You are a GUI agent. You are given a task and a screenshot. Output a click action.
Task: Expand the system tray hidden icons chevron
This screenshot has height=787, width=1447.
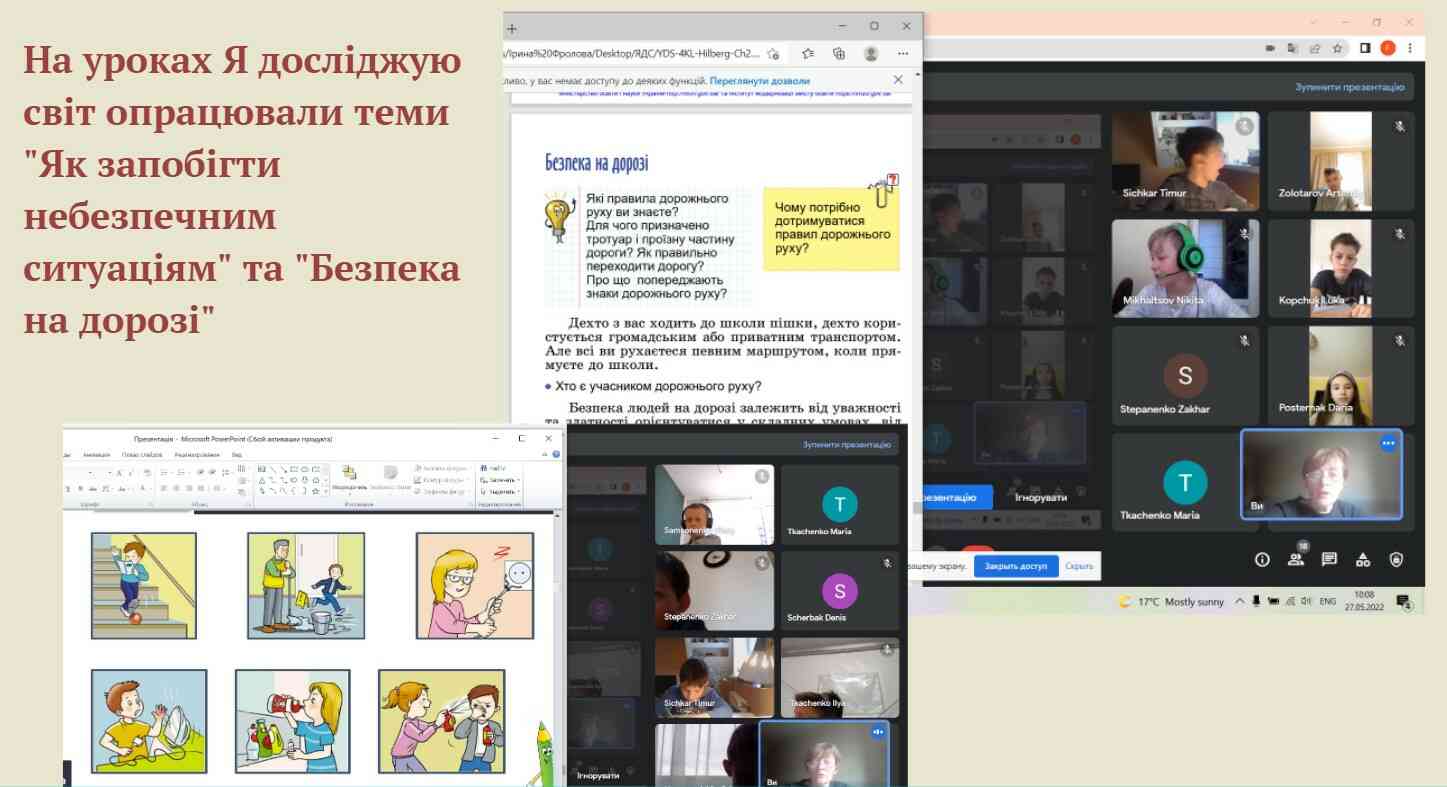1240,601
